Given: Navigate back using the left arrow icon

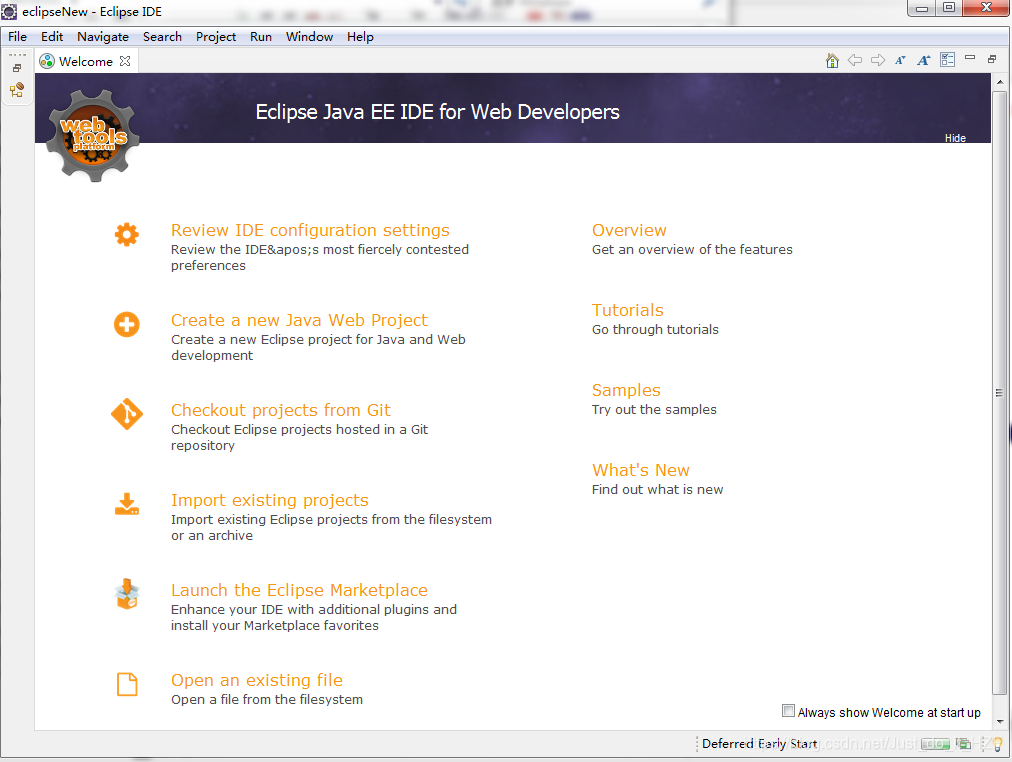Looking at the screenshot, I should (855, 60).
